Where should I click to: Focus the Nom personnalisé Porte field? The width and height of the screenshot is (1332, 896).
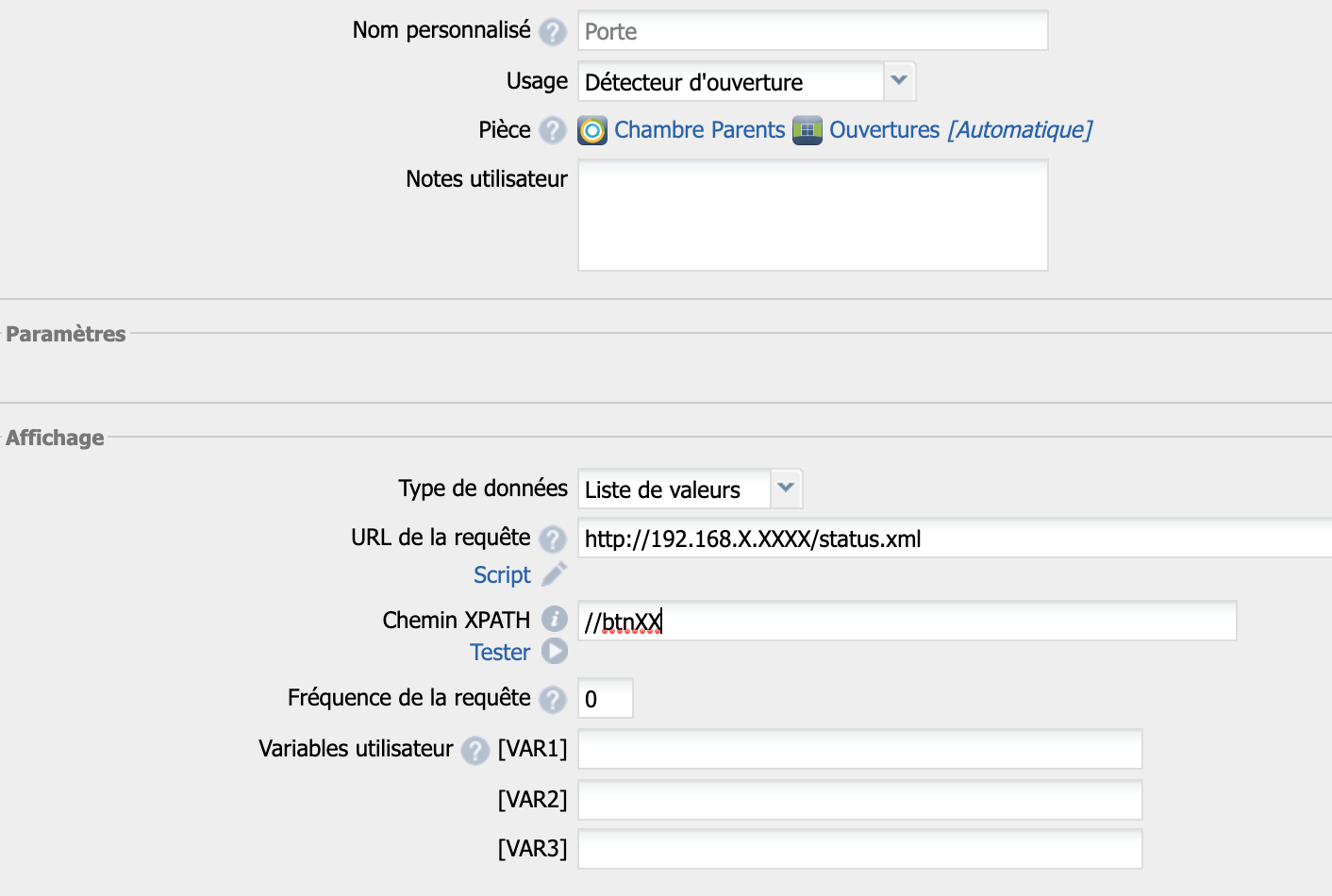(812, 31)
